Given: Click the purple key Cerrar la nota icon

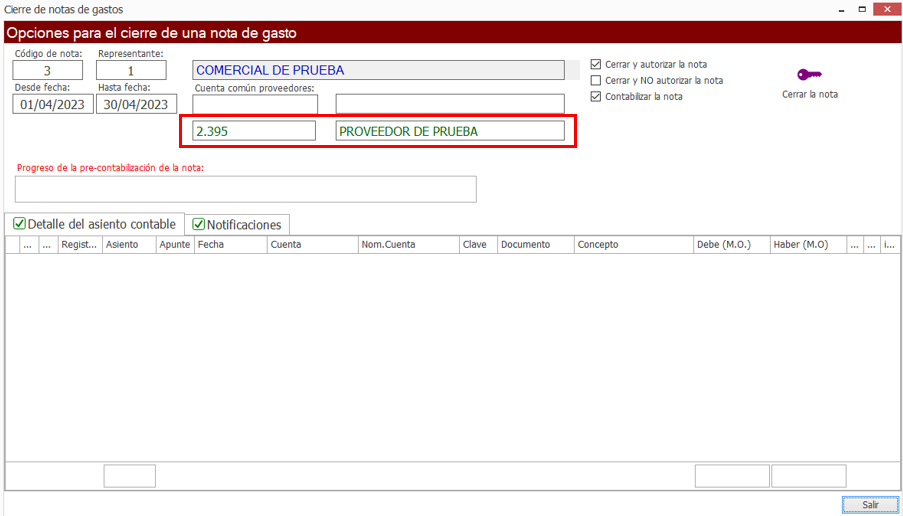Looking at the screenshot, I should [x=809, y=75].
